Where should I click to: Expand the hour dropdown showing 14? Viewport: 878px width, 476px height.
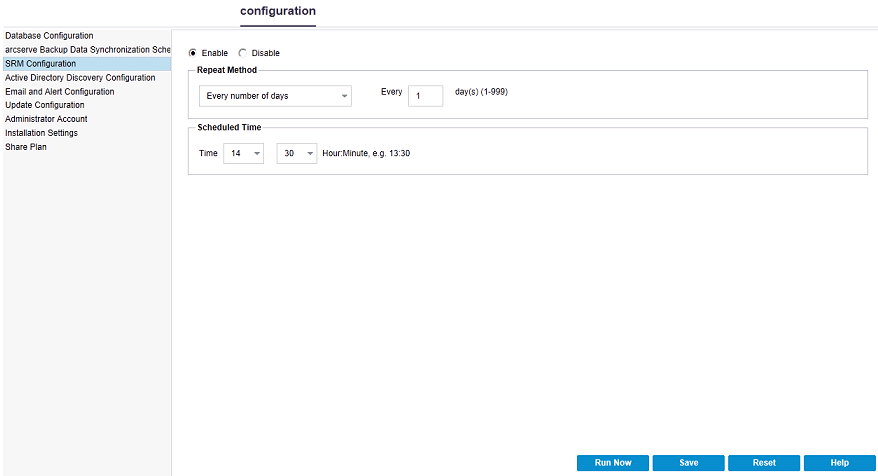click(243, 153)
